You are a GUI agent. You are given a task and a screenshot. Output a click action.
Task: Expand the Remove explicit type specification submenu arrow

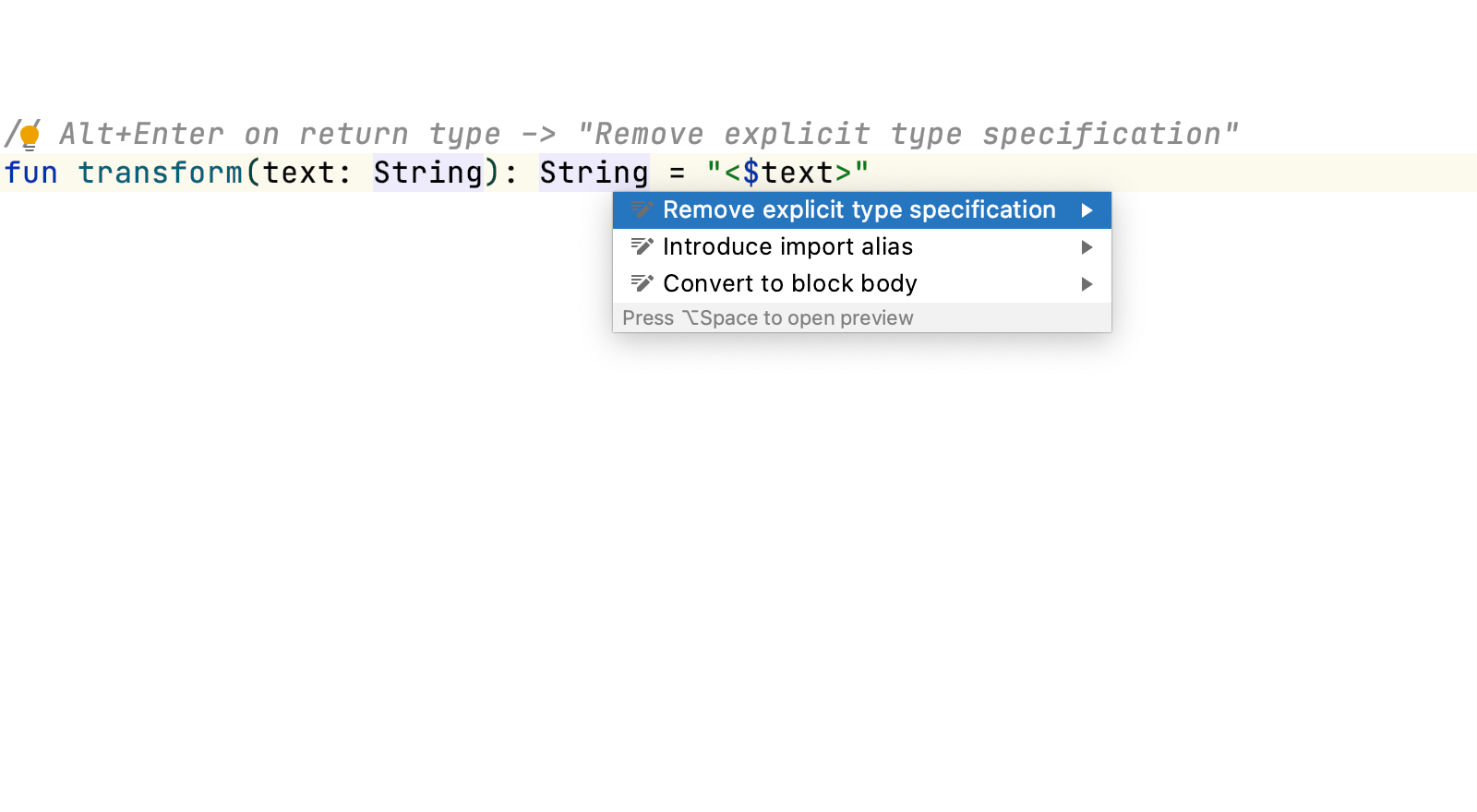[x=1087, y=210]
